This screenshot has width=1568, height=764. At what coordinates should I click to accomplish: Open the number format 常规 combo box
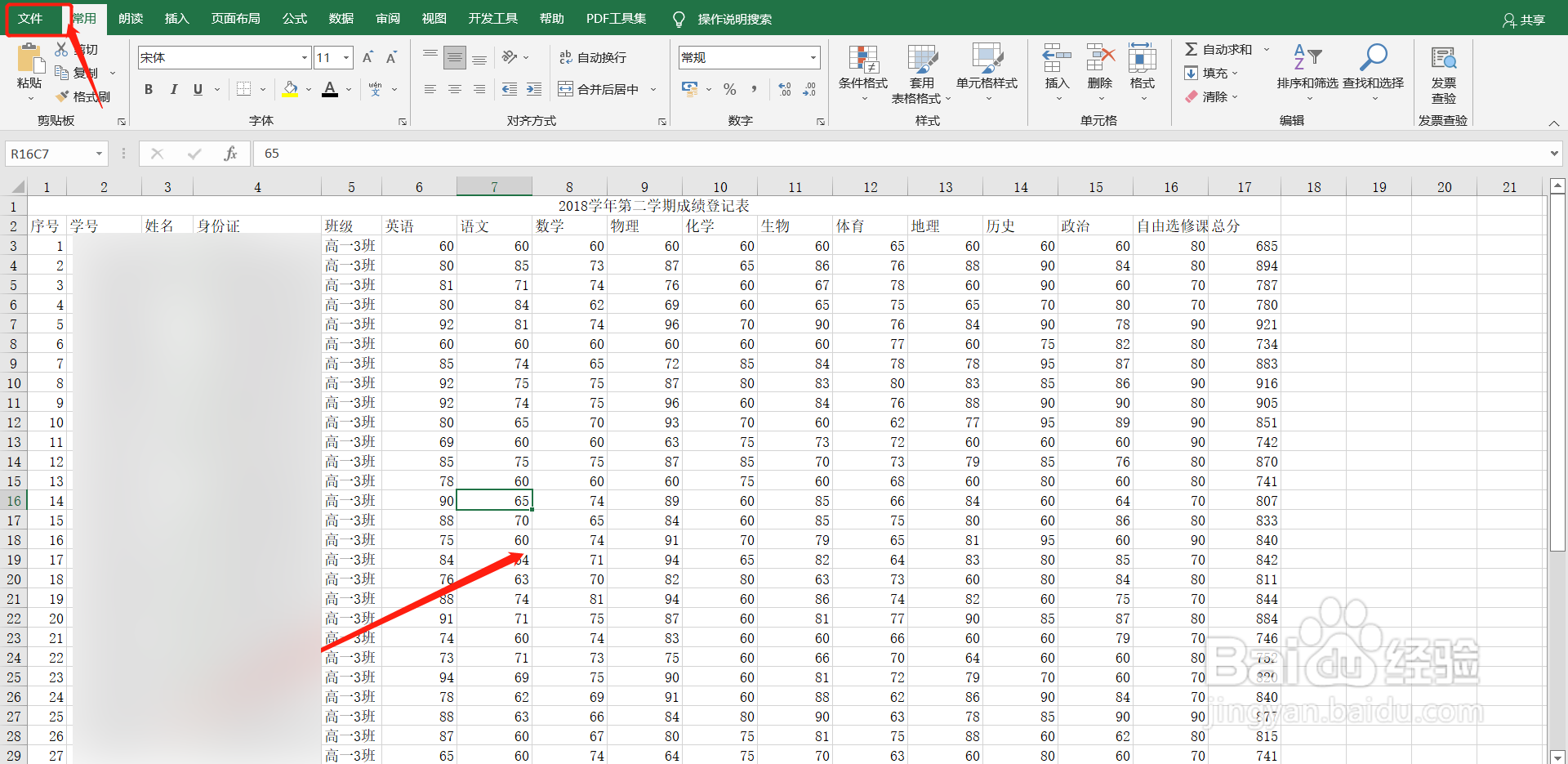coord(749,57)
